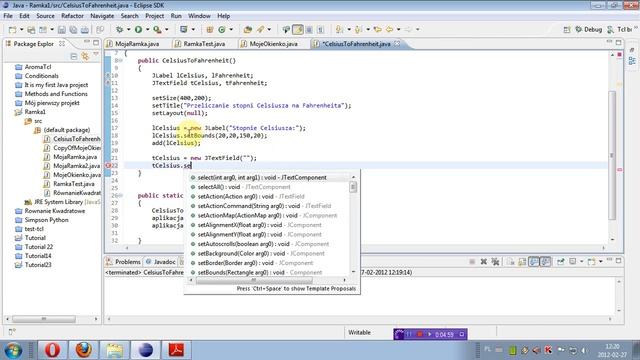Open dropdown arrow next to External Tools

167,30
